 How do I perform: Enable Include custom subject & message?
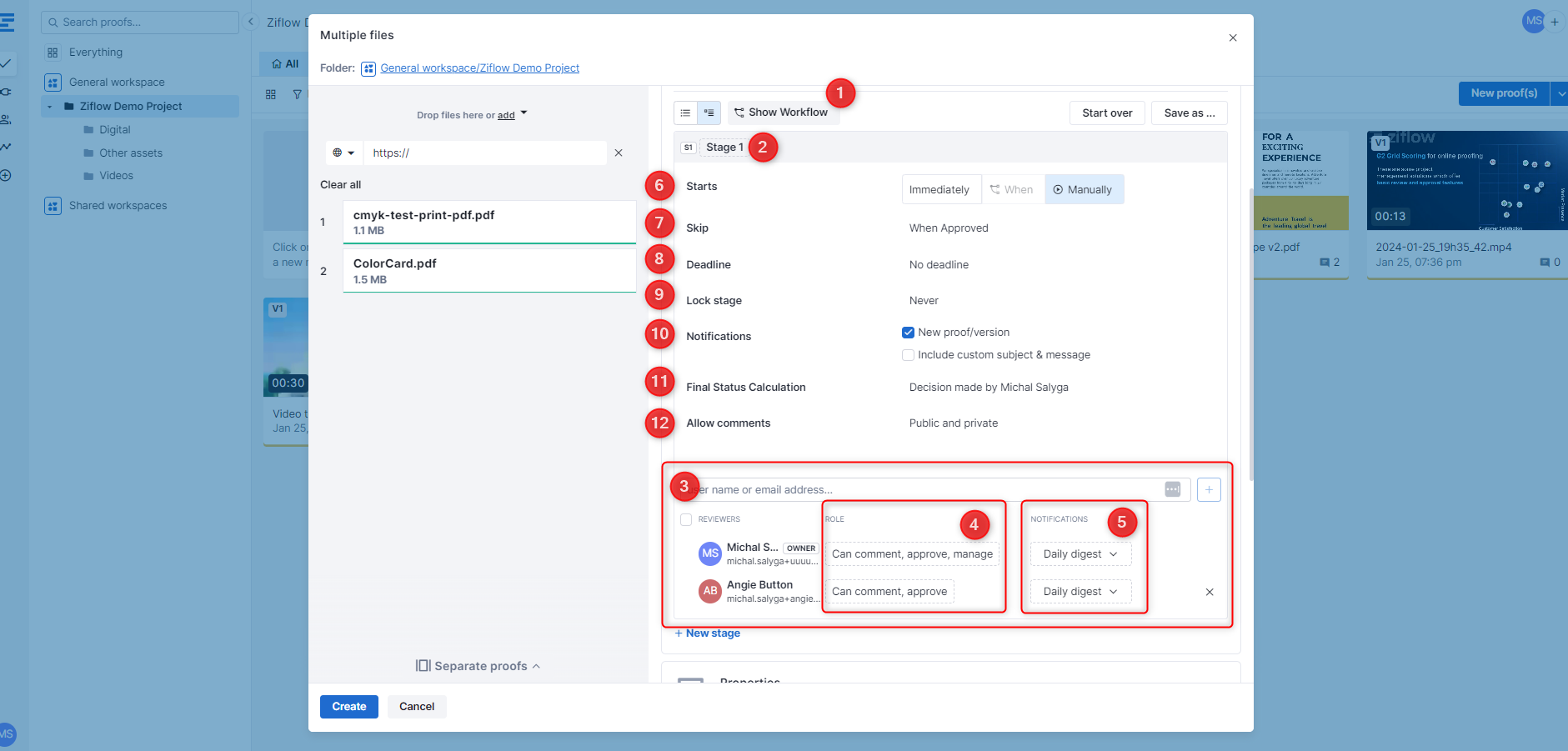[909, 355]
